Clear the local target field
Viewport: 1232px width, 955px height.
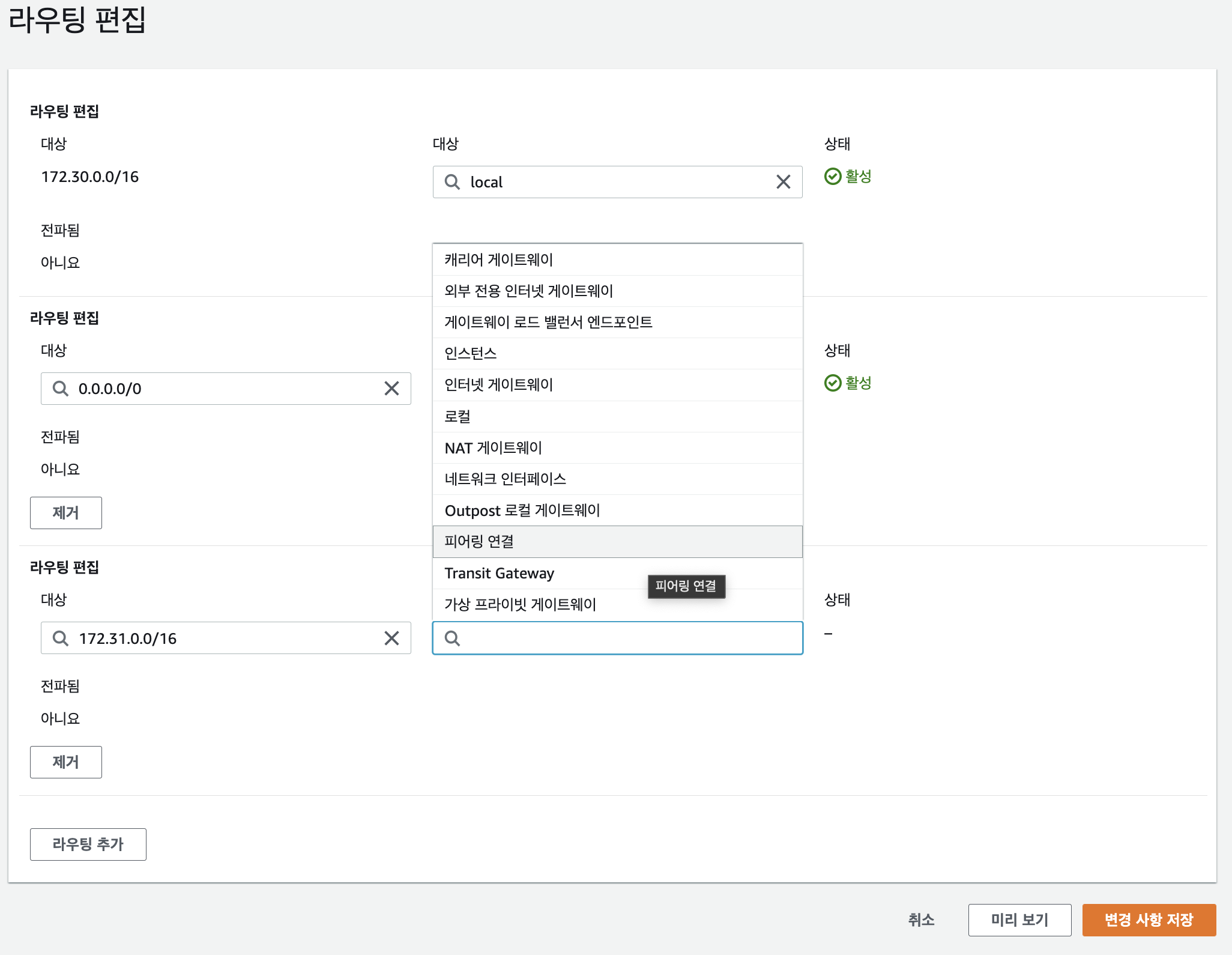coord(783,182)
